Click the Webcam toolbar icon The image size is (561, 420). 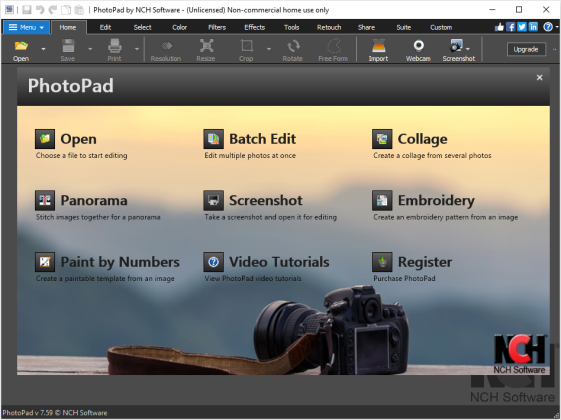(418, 50)
